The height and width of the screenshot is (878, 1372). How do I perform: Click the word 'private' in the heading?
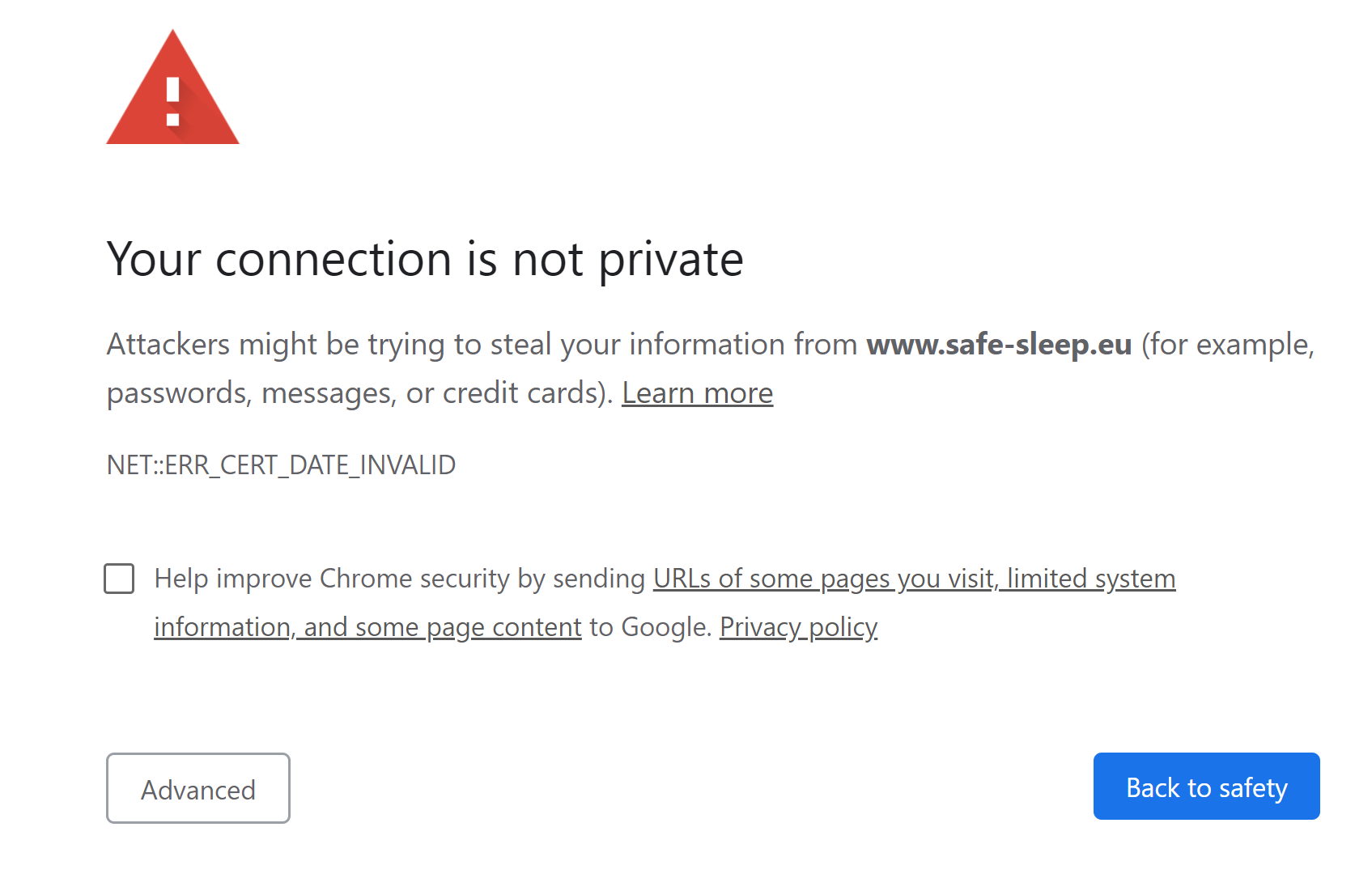pyautogui.click(x=670, y=261)
